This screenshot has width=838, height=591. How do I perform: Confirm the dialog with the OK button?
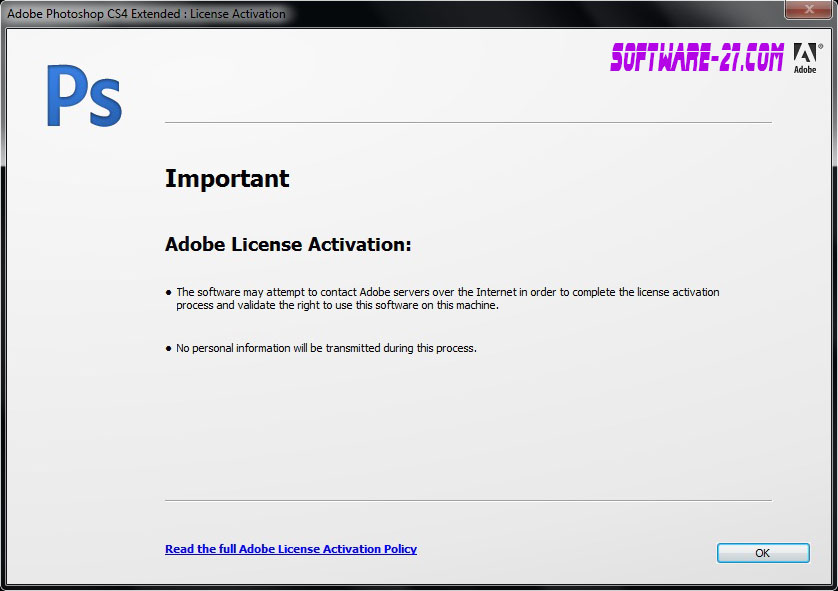tap(763, 553)
